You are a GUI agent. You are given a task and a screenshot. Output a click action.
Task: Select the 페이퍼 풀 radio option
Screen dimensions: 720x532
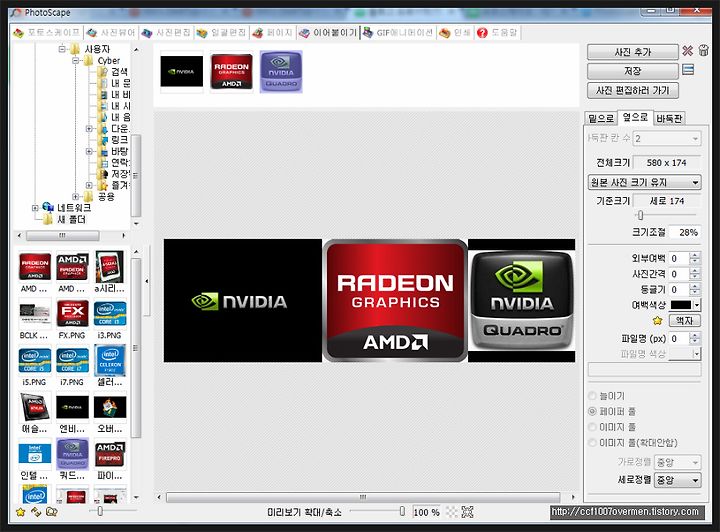click(592, 411)
